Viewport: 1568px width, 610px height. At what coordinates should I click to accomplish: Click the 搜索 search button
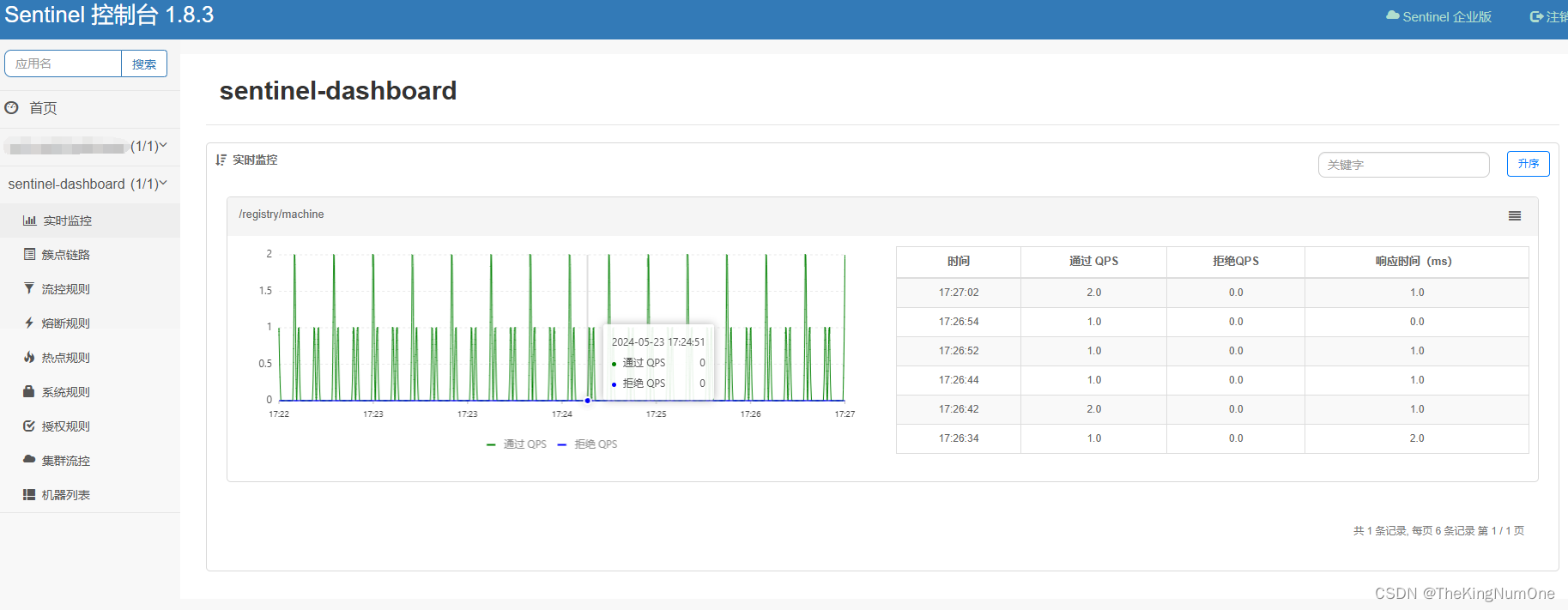[144, 63]
